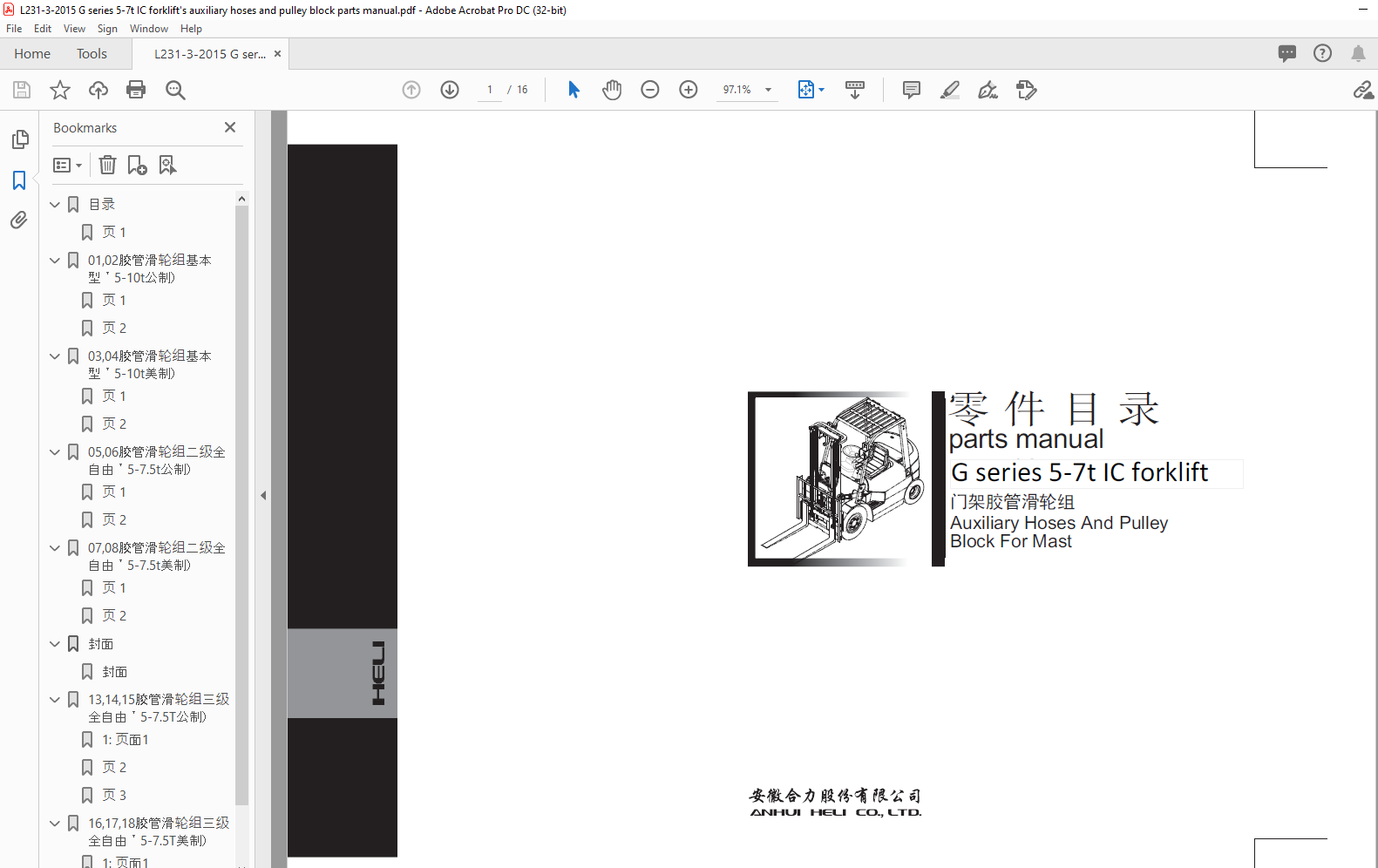Choose the selection arrow tool

(x=574, y=90)
